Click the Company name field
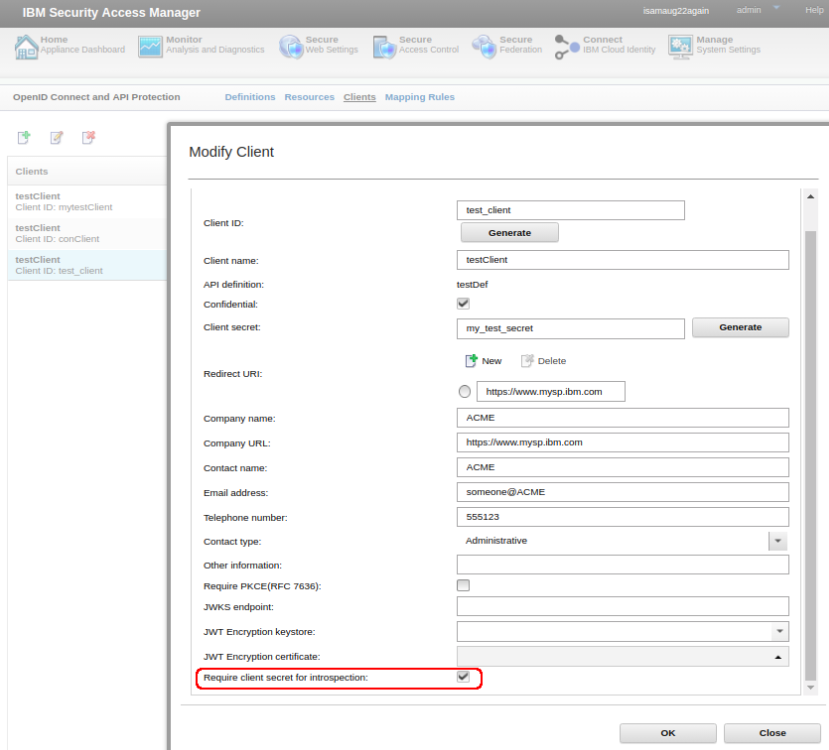The width and height of the screenshot is (829, 750). 623,418
